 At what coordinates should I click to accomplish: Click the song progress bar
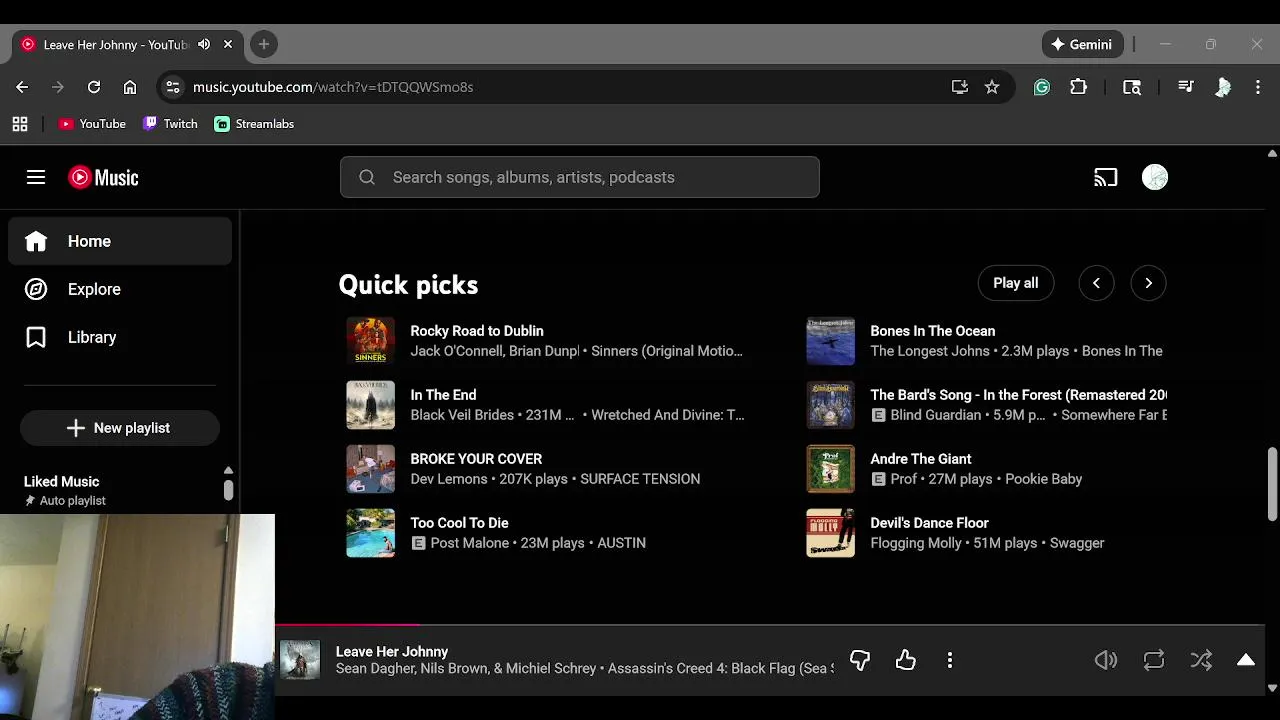pyautogui.click(x=700, y=625)
